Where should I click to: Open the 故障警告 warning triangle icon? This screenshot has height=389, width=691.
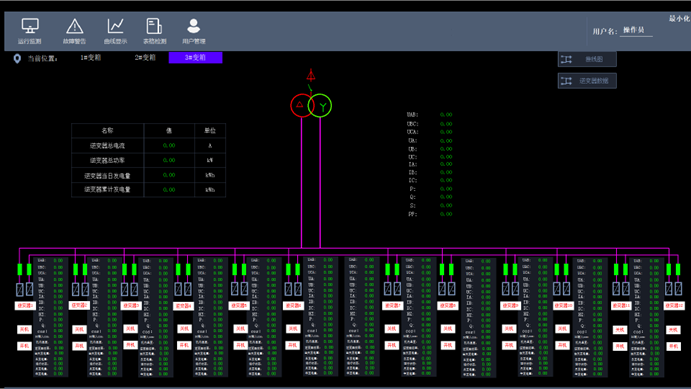(74, 26)
